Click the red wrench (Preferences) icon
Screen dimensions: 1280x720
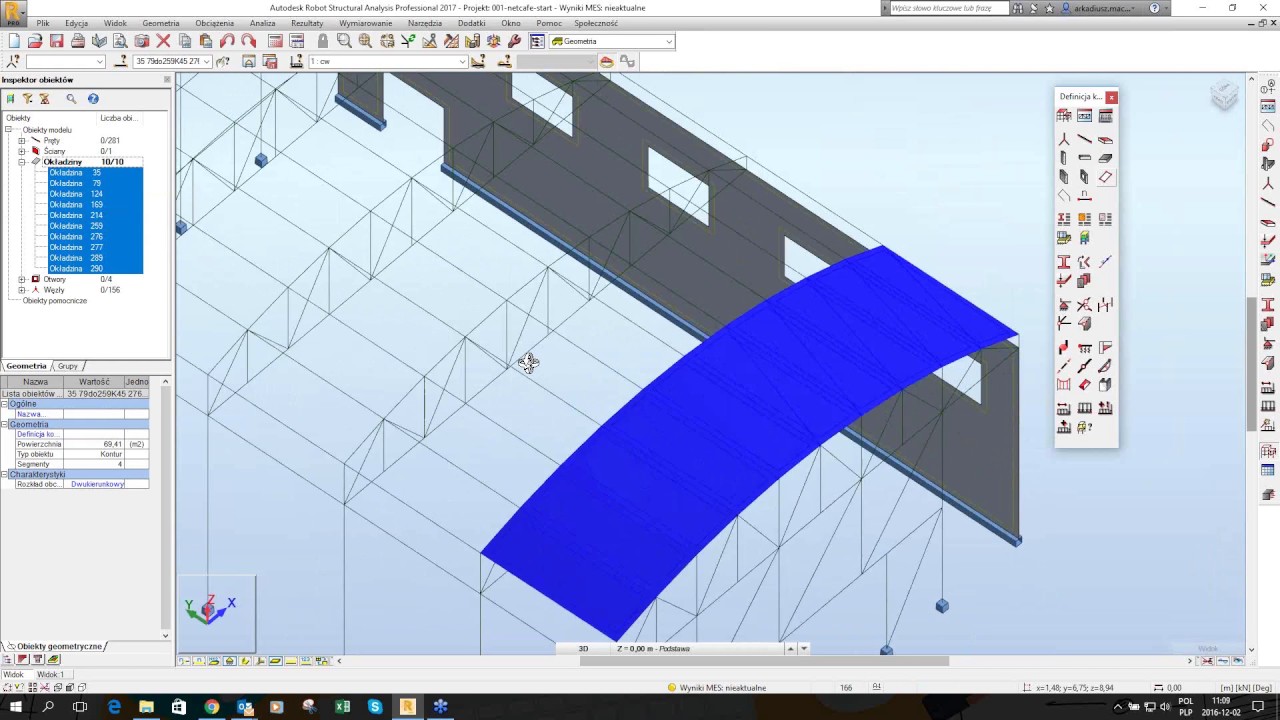pos(515,41)
